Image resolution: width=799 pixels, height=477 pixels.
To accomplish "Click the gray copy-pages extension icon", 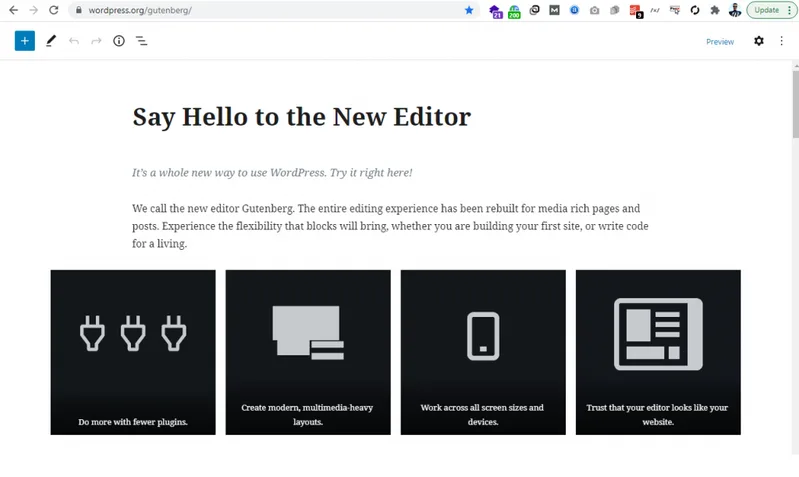I will (615, 10).
